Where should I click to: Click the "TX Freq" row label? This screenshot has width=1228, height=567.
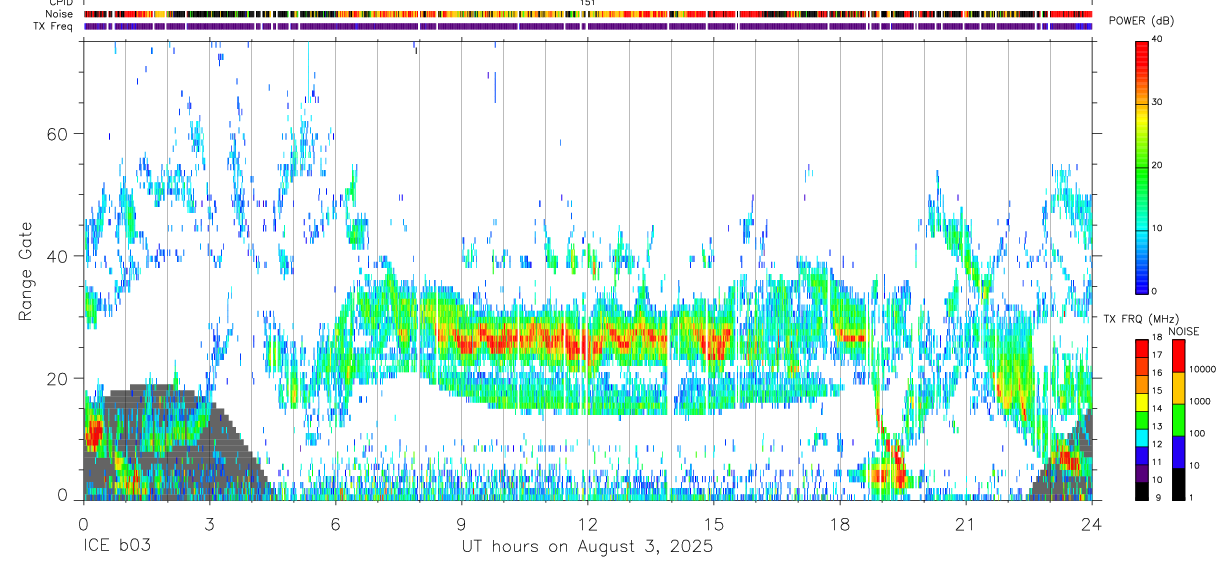[53, 27]
